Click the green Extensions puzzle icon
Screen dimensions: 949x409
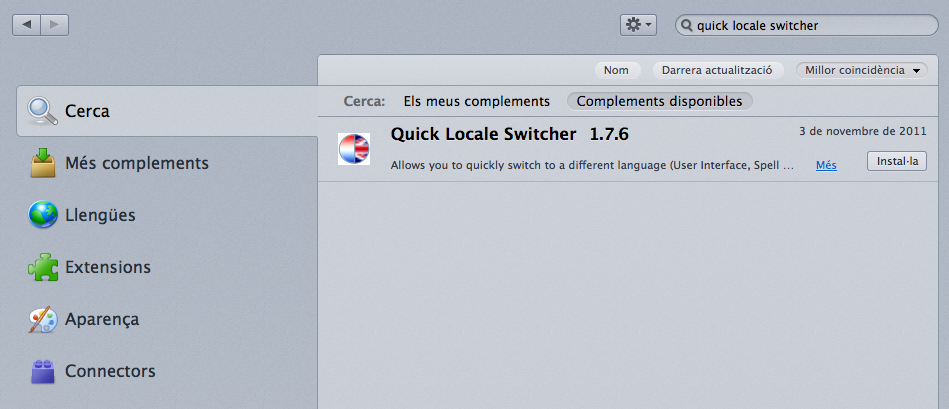click(x=43, y=267)
